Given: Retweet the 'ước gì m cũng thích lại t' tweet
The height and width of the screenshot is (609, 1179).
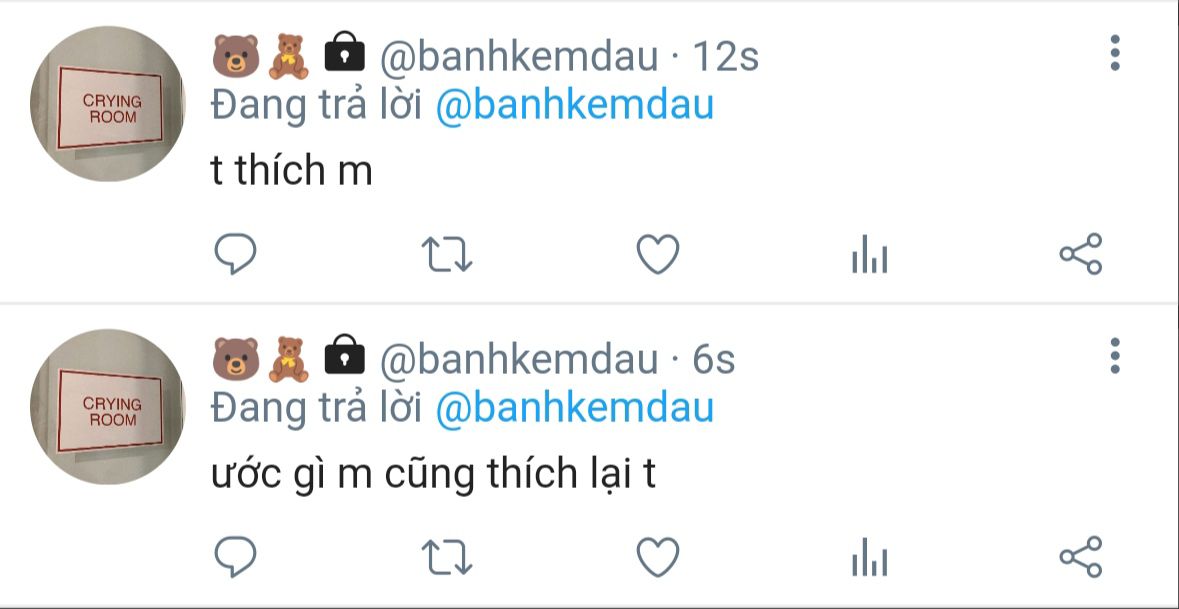Looking at the screenshot, I should [446, 557].
